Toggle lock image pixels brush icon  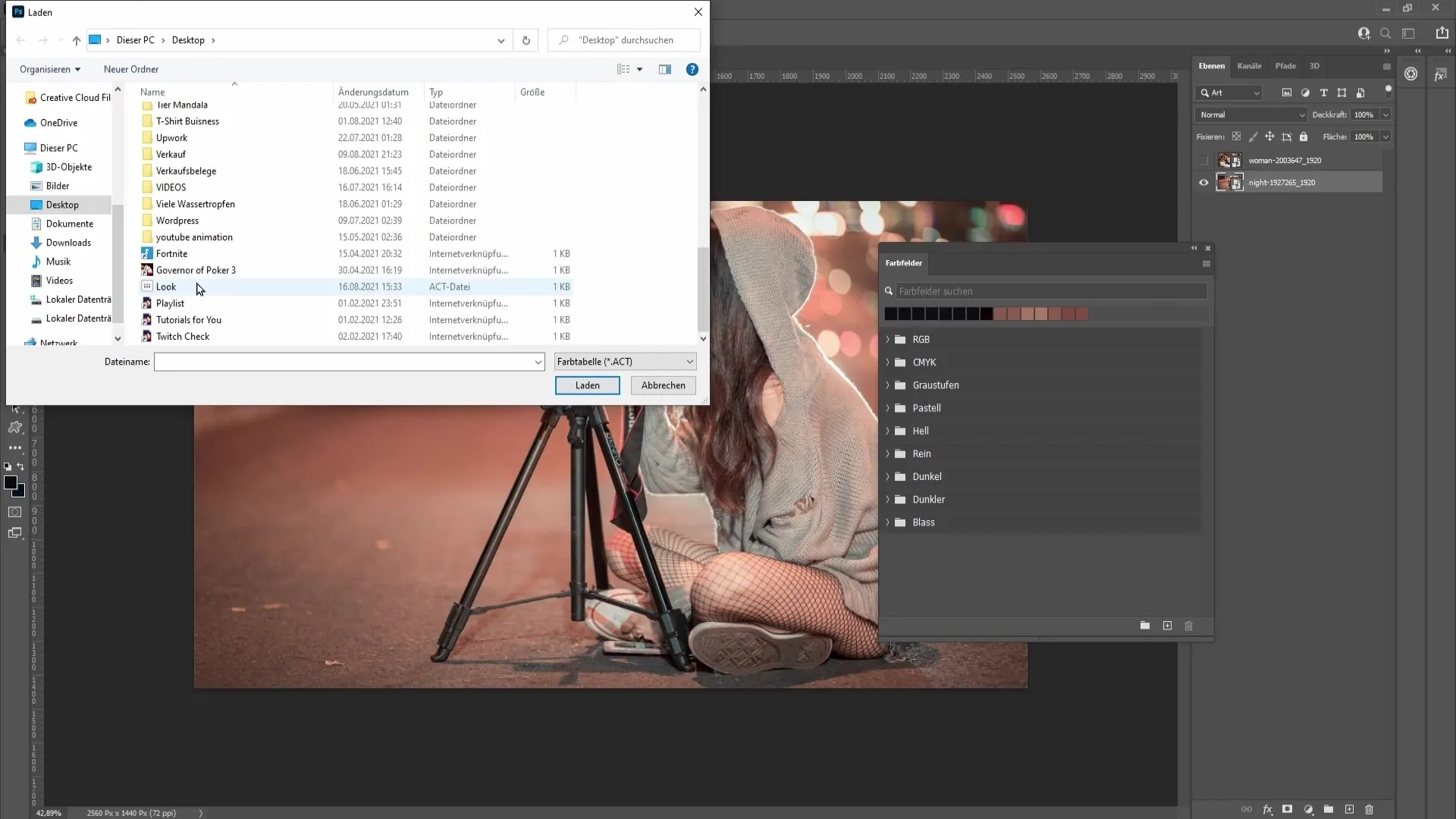click(1253, 136)
